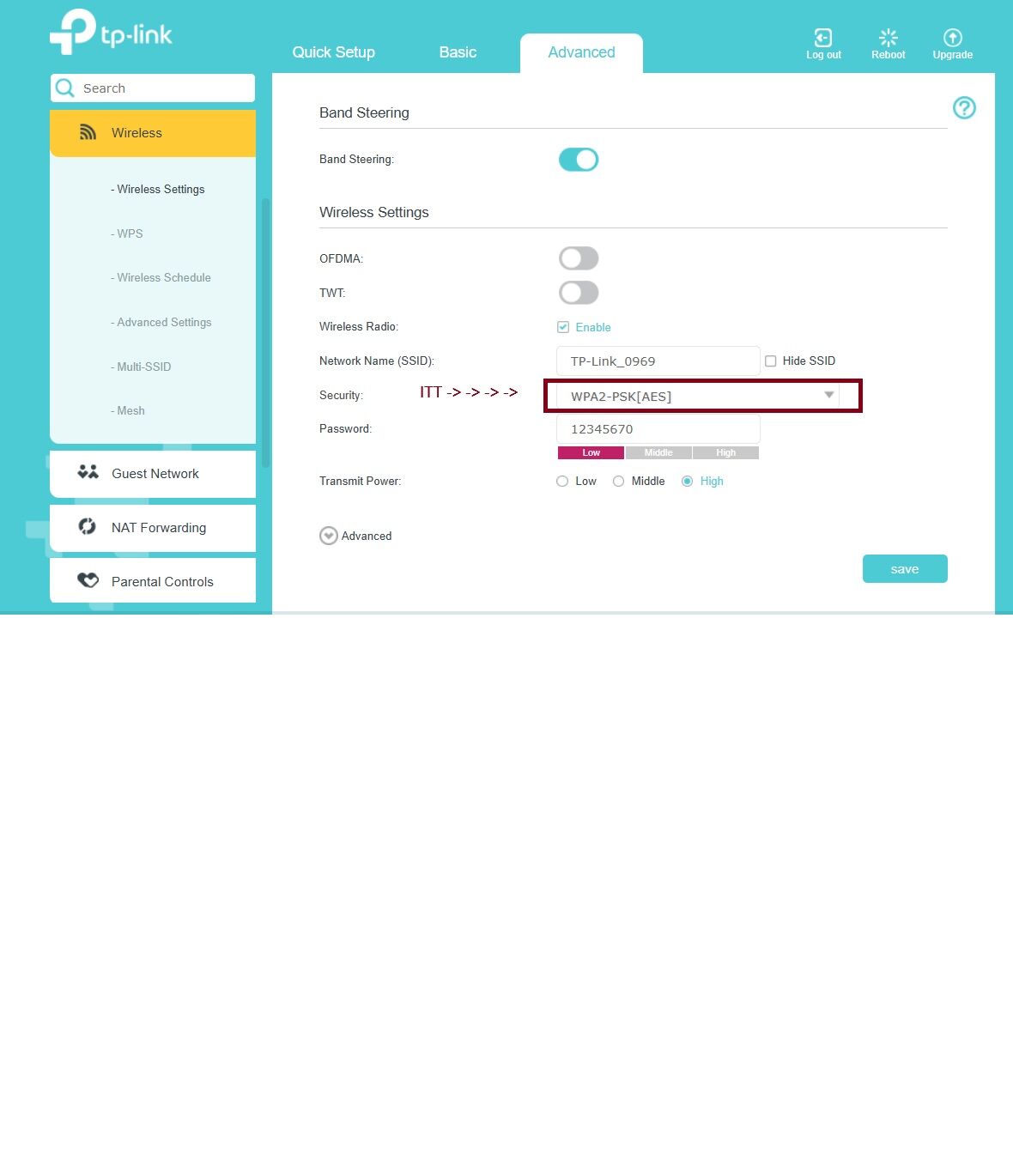Open the Security WPA2-PSK[AES] dropdown
This screenshot has height=1176, width=1013.
[698, 396]
